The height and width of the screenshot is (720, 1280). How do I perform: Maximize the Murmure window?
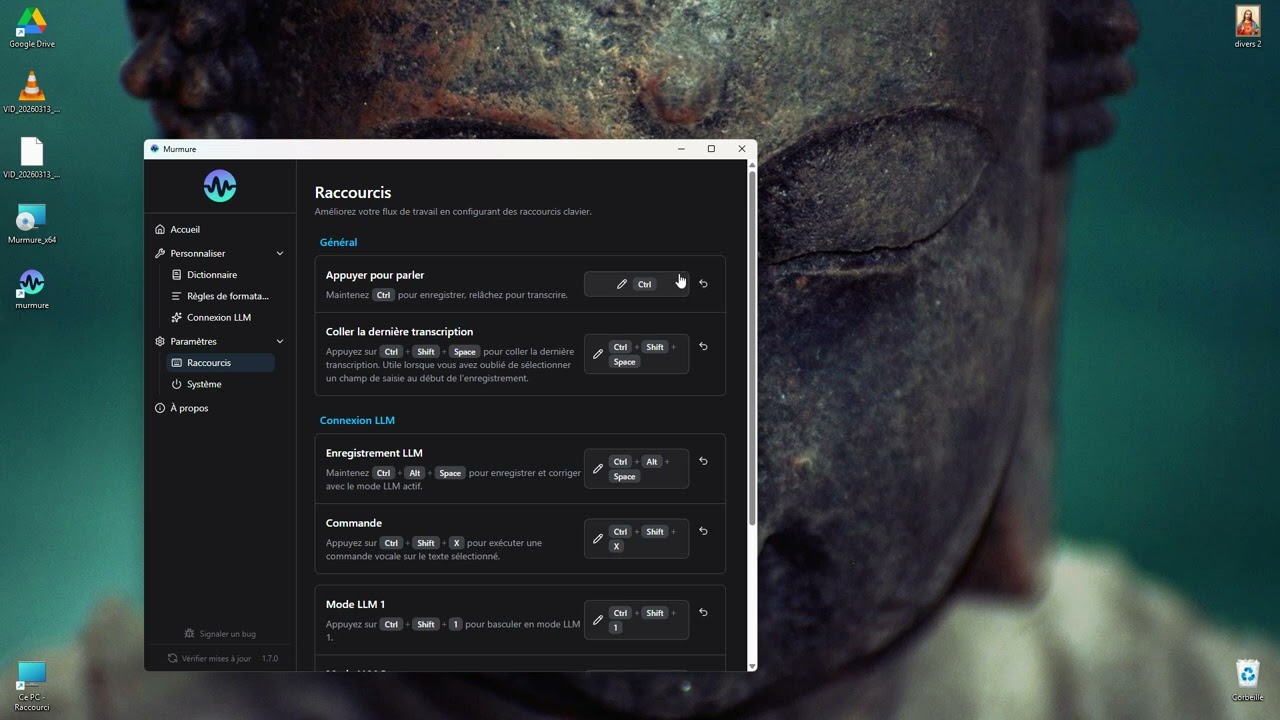point(711,149)
